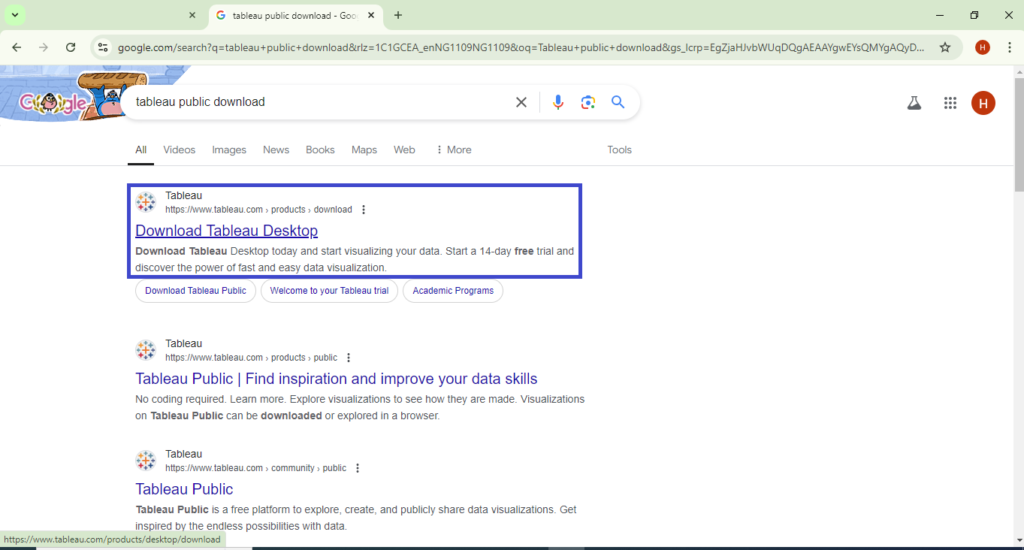Click Welcome to your Tableau trial chip

[x=329, y=291]
